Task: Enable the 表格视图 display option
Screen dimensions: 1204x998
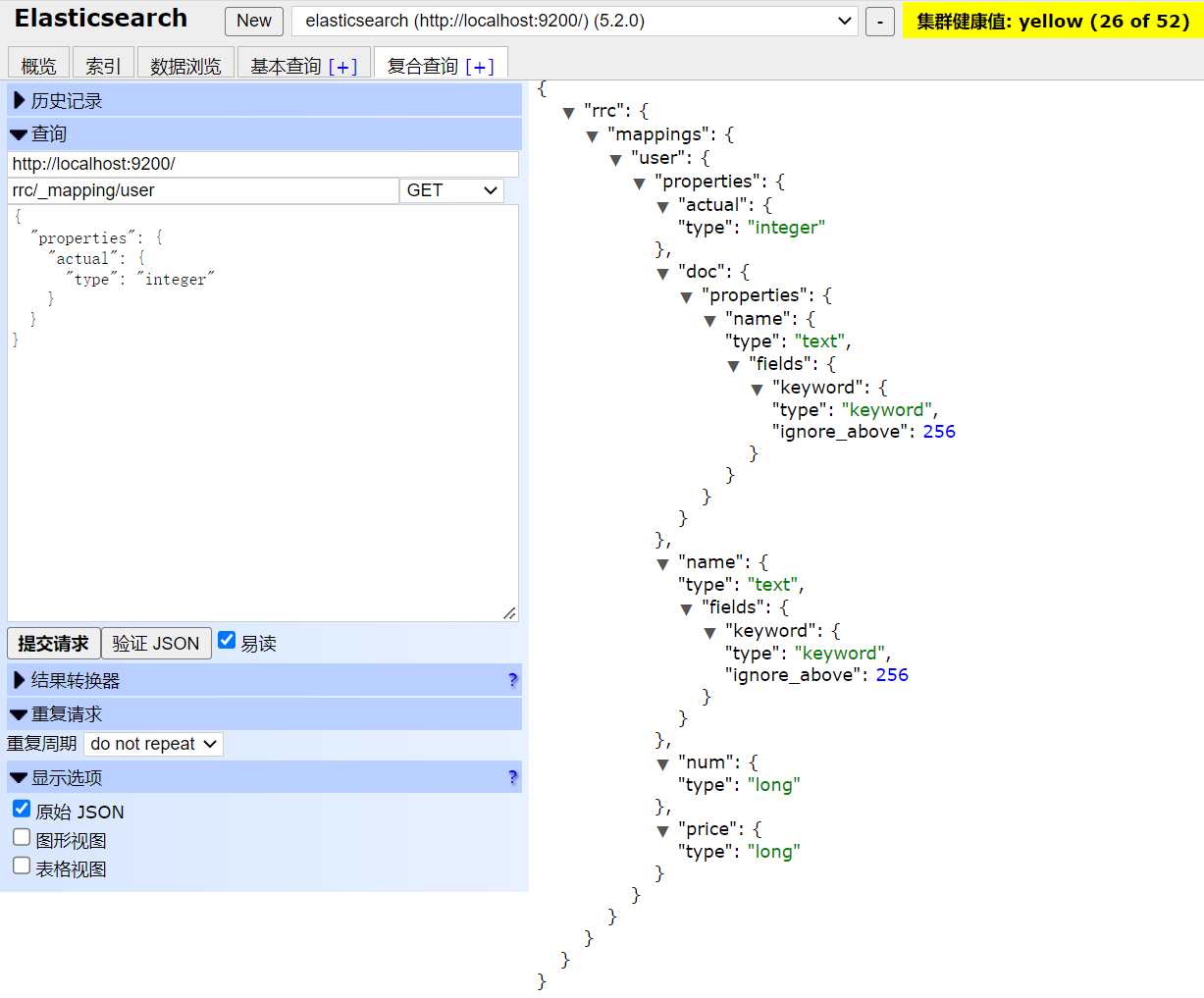Action: coord(22,866)
